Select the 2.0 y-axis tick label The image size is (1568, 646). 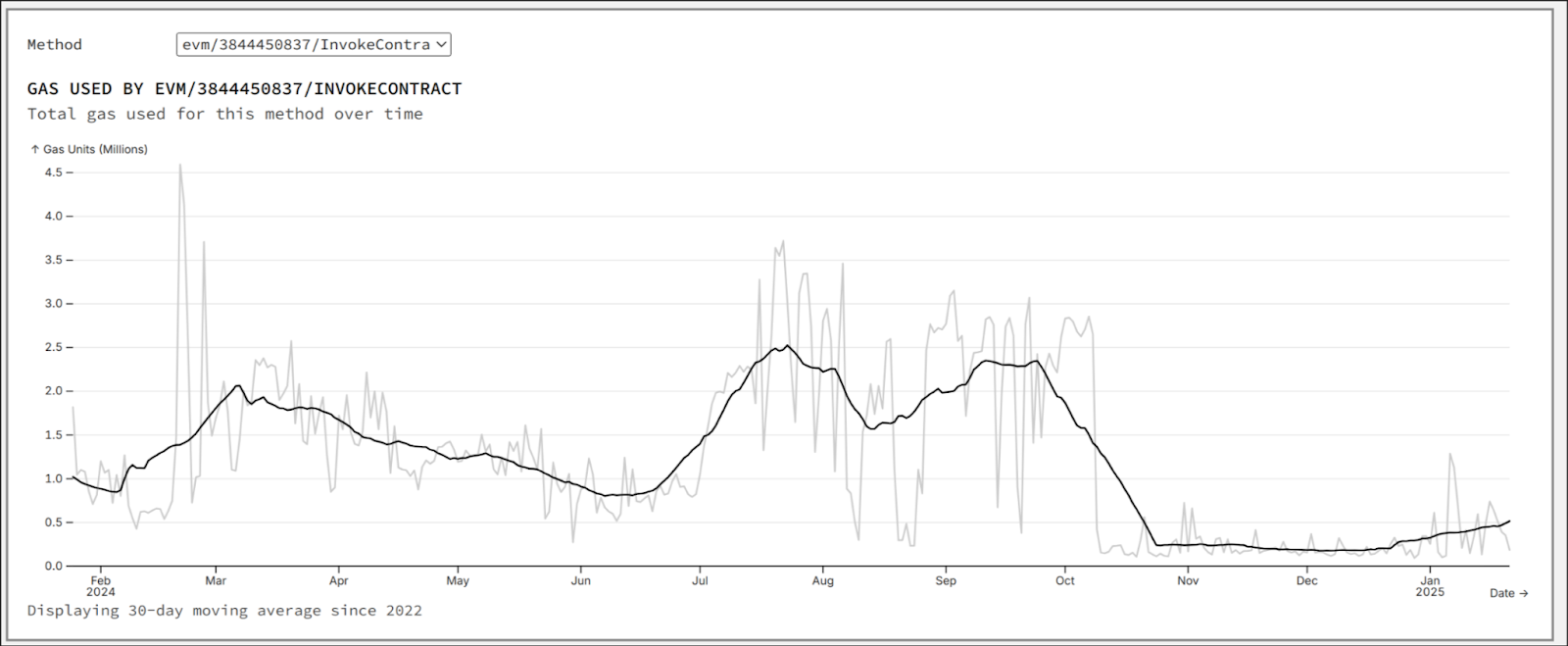coord(53,391)
